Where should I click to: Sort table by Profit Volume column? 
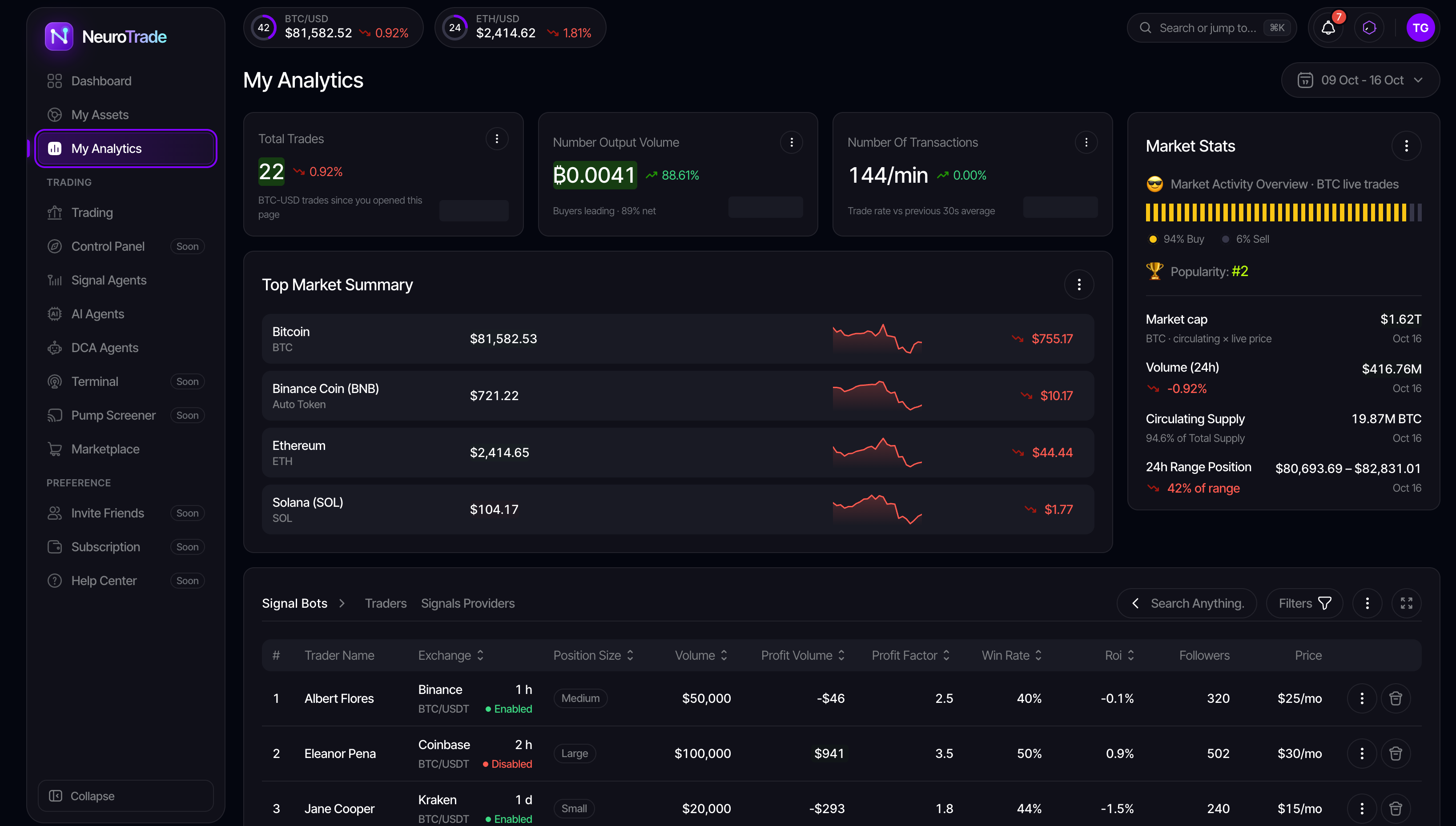coord(804,655)
